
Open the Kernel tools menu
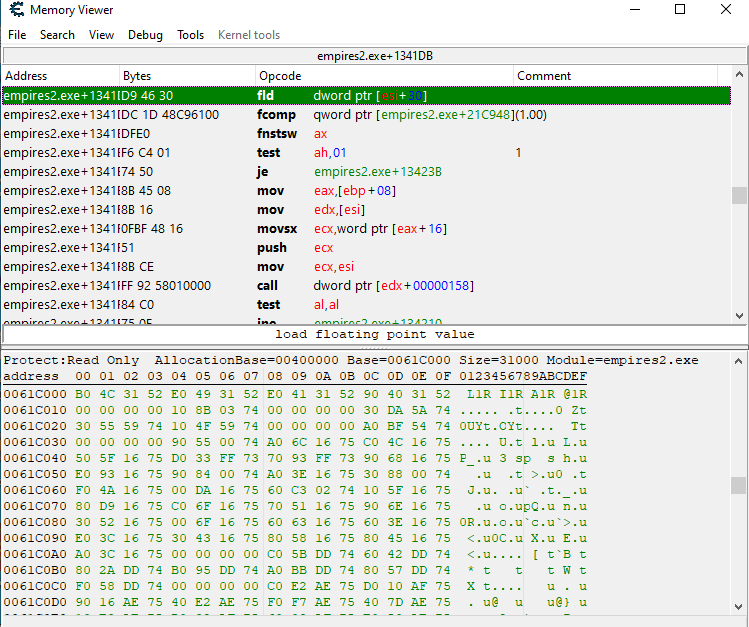coord(249,35)
